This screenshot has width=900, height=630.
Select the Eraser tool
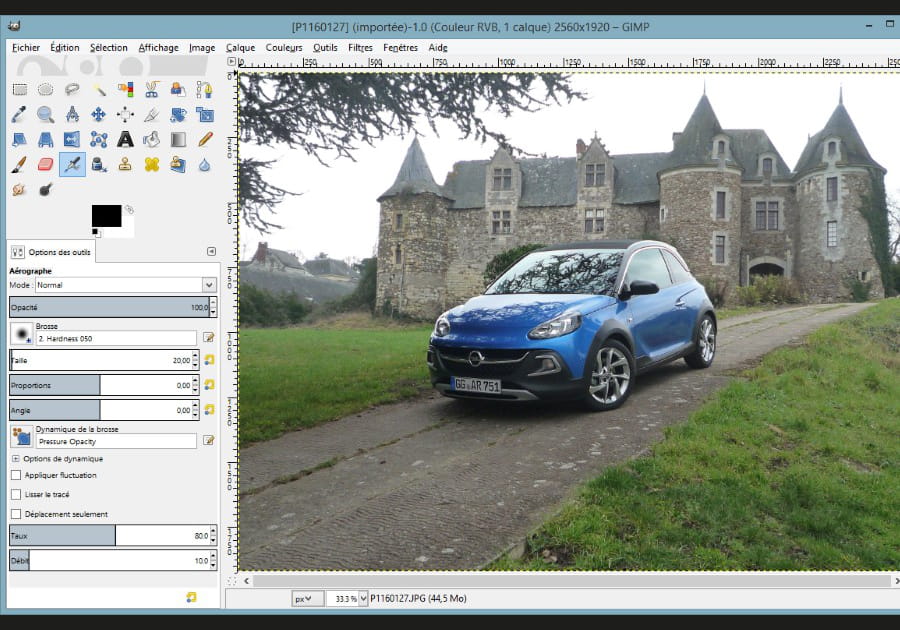[x=45, y=165]
